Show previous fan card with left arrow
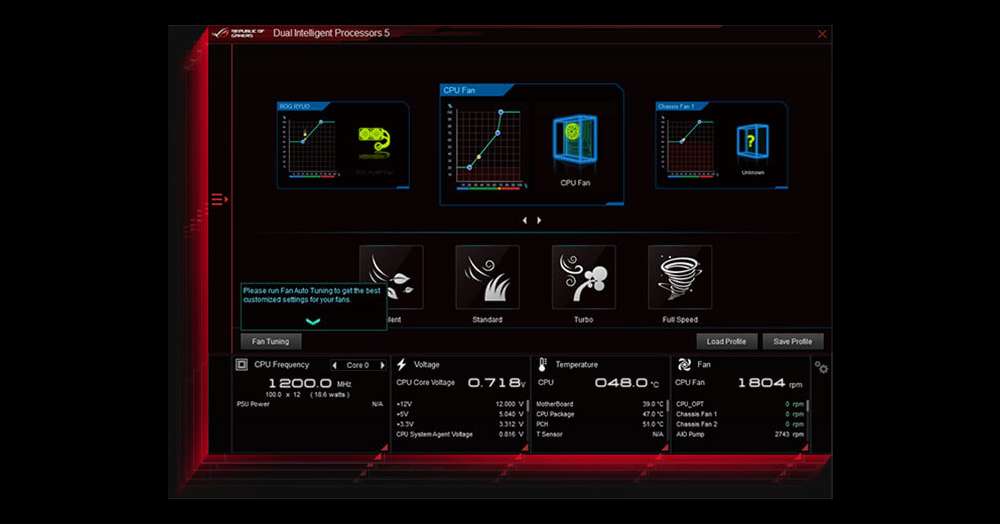Viewport: 1000px width, 524px height. point(525,220)
